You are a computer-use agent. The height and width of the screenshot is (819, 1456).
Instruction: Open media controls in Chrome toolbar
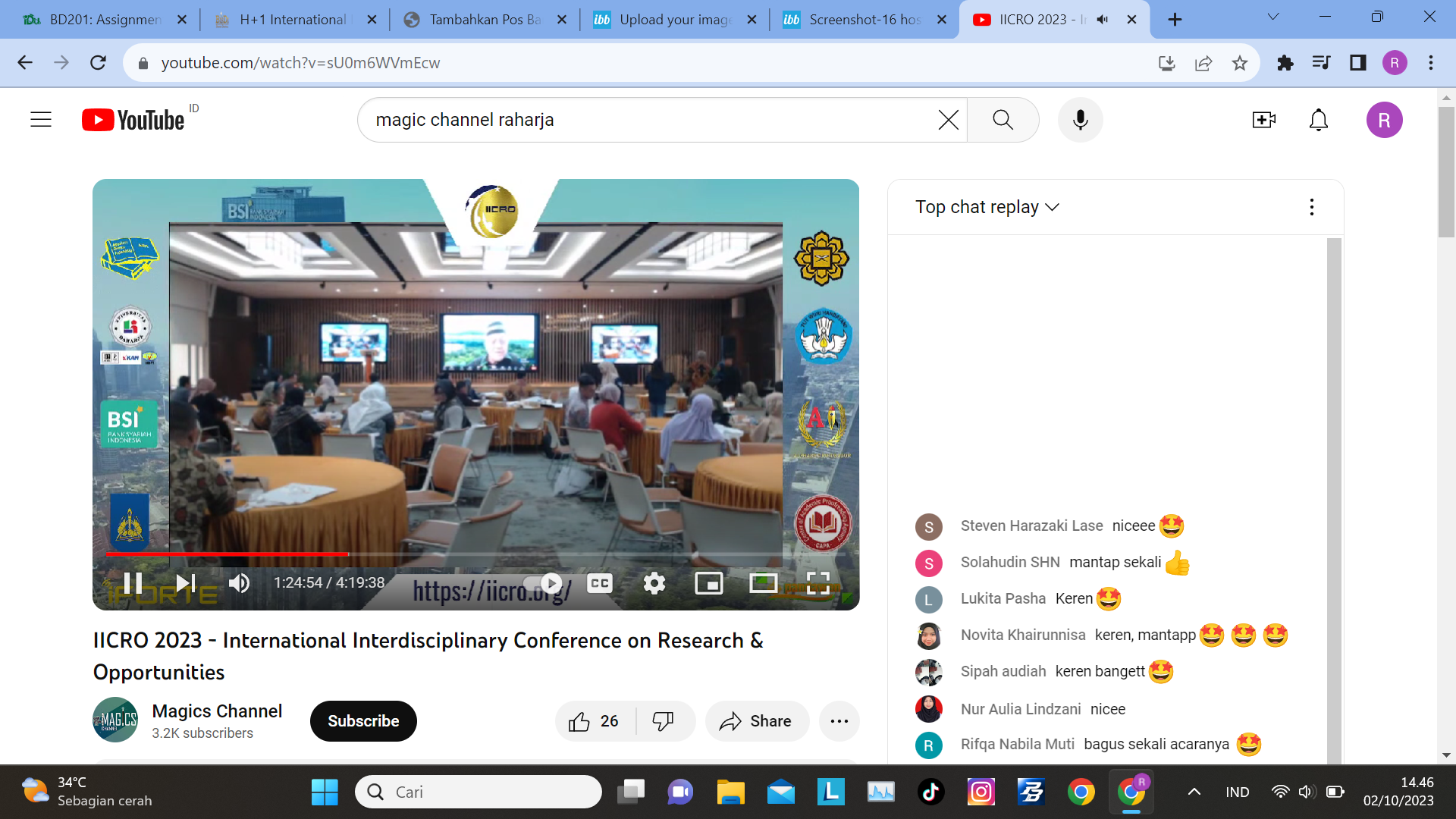point(1321,63)
